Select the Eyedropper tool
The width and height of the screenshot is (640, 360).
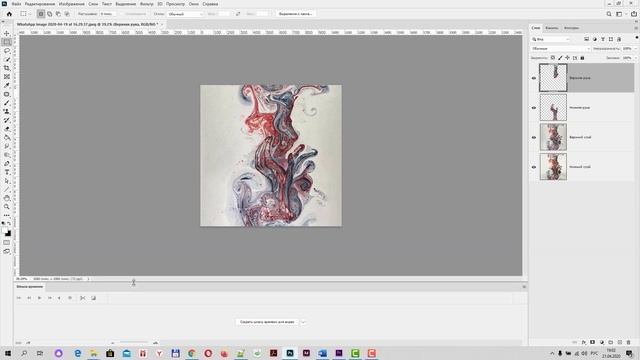coord(7,85)
